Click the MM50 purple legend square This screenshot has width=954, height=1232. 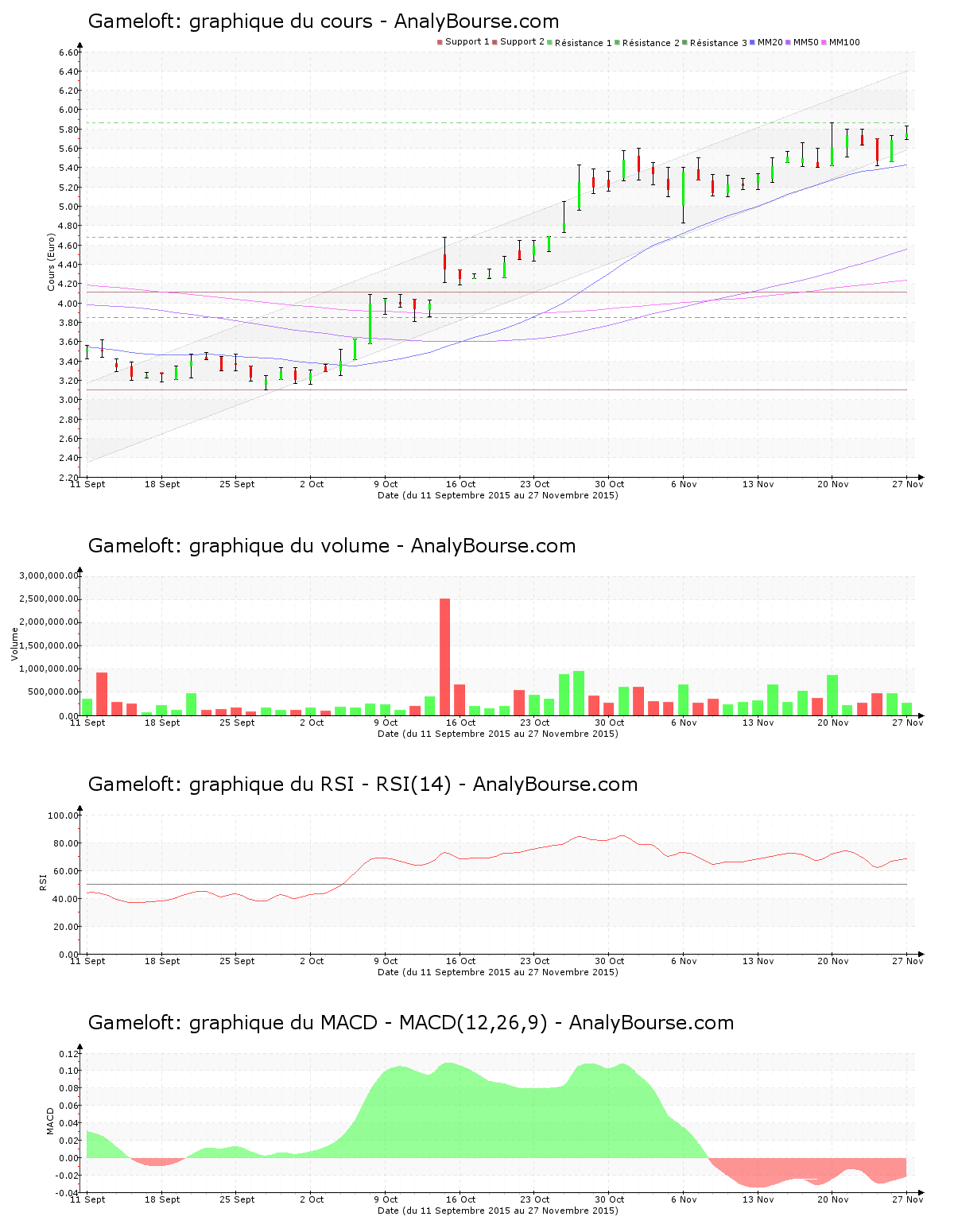(788, 42)
